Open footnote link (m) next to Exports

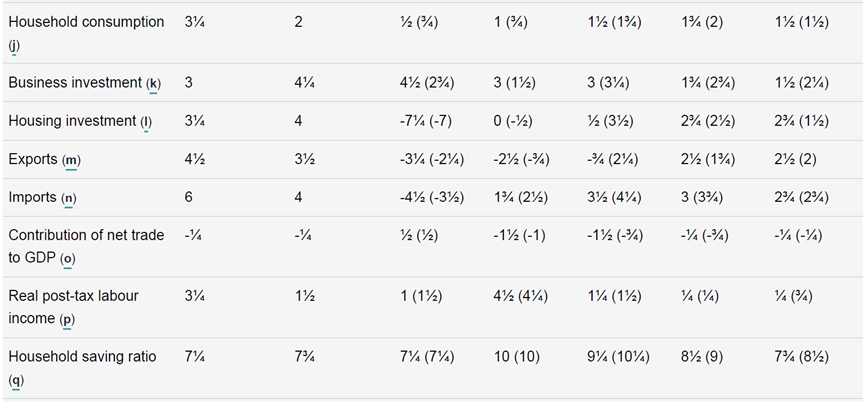tap(70, 160)
